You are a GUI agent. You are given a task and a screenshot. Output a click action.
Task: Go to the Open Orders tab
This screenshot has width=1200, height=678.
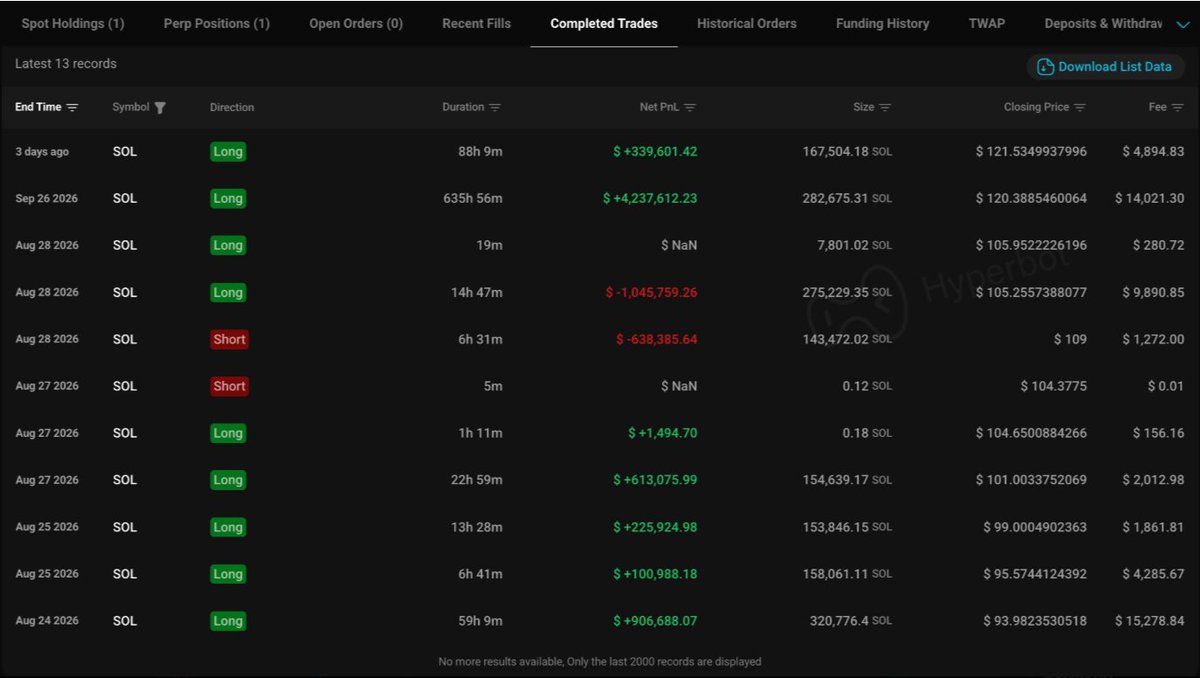point(356,23)
